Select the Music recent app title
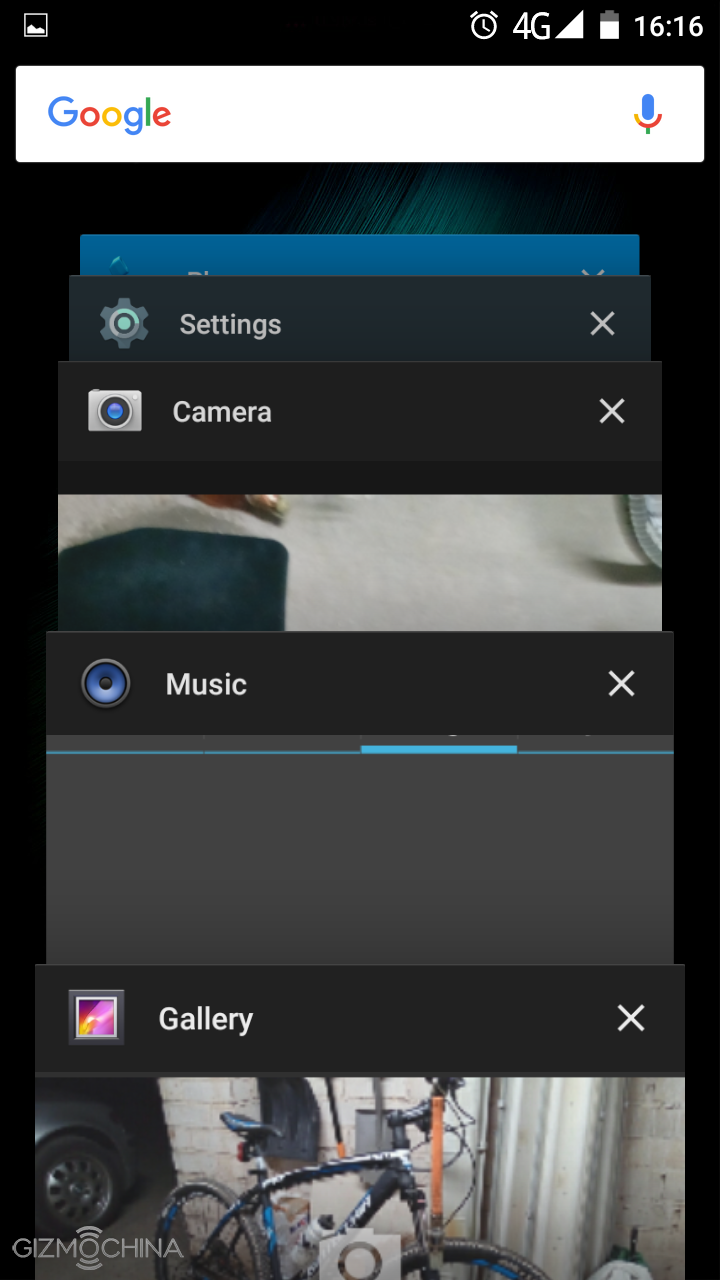Screen dimensions: 720x1280 206,684
